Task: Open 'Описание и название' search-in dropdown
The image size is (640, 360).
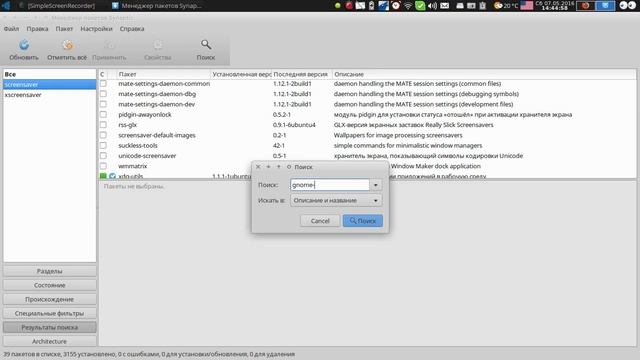Action: point(336,200)
